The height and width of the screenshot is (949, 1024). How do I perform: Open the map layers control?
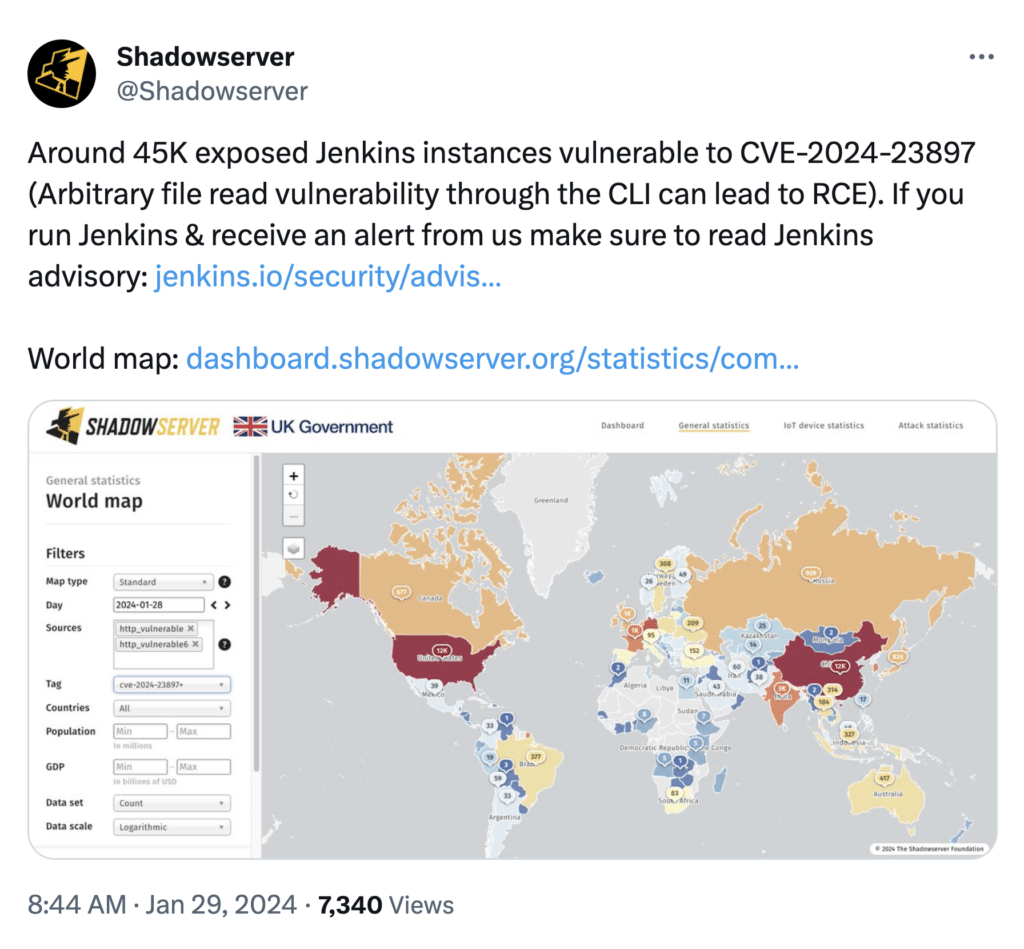294,547
